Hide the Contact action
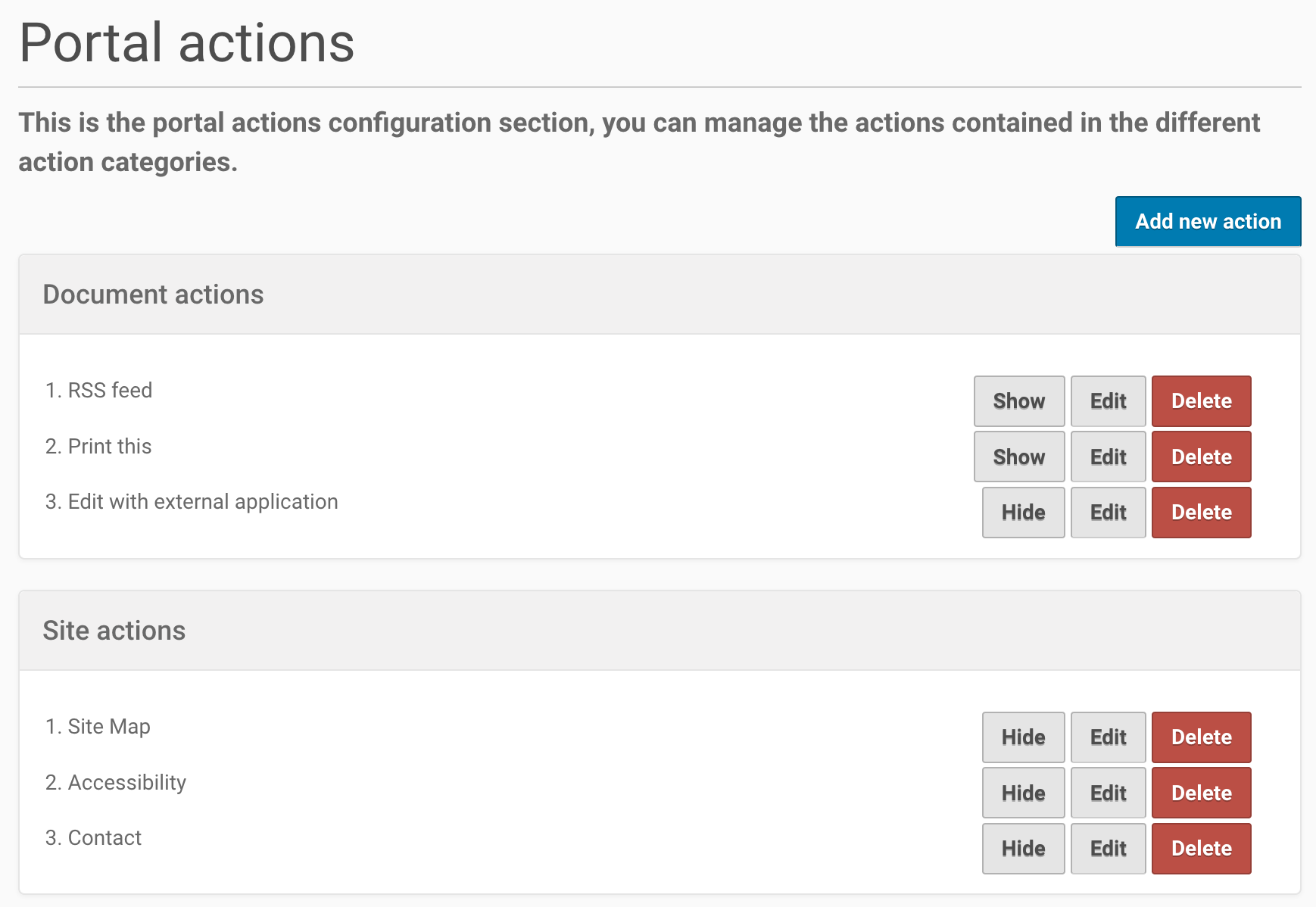 point(1023,849)
